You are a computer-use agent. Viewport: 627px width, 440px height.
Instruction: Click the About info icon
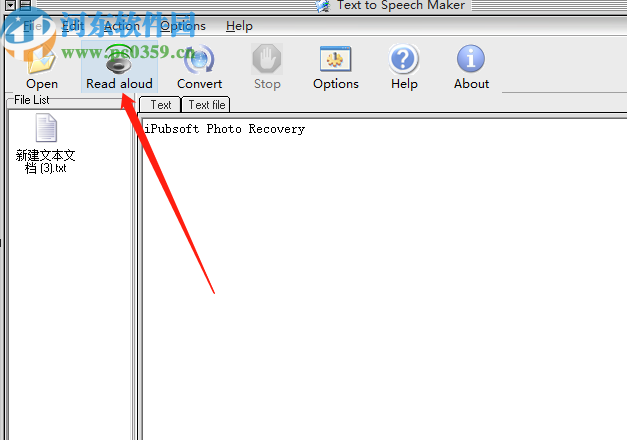tap(471, 59)
